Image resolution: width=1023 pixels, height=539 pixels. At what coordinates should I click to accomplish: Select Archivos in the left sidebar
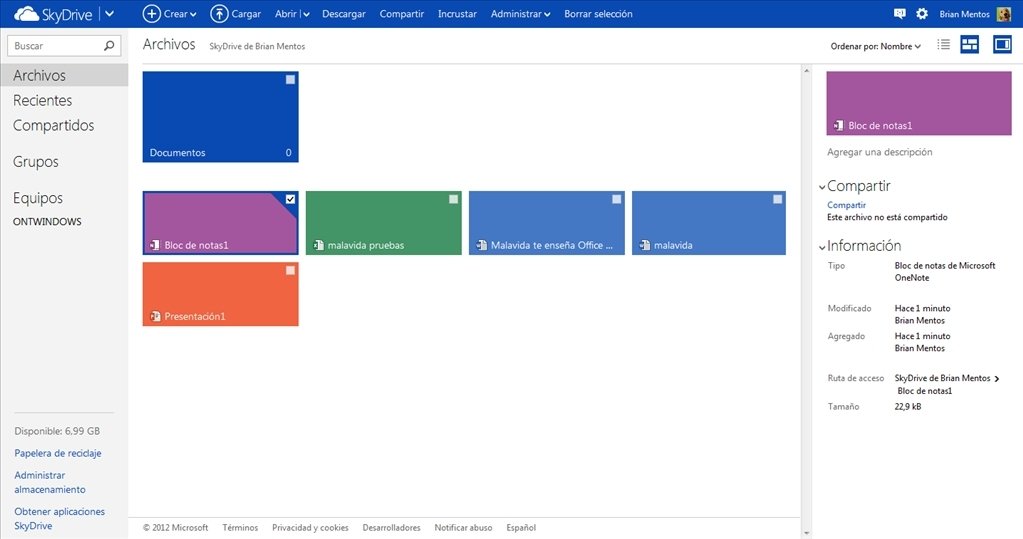pyautogui.click(x=64, y=75)
